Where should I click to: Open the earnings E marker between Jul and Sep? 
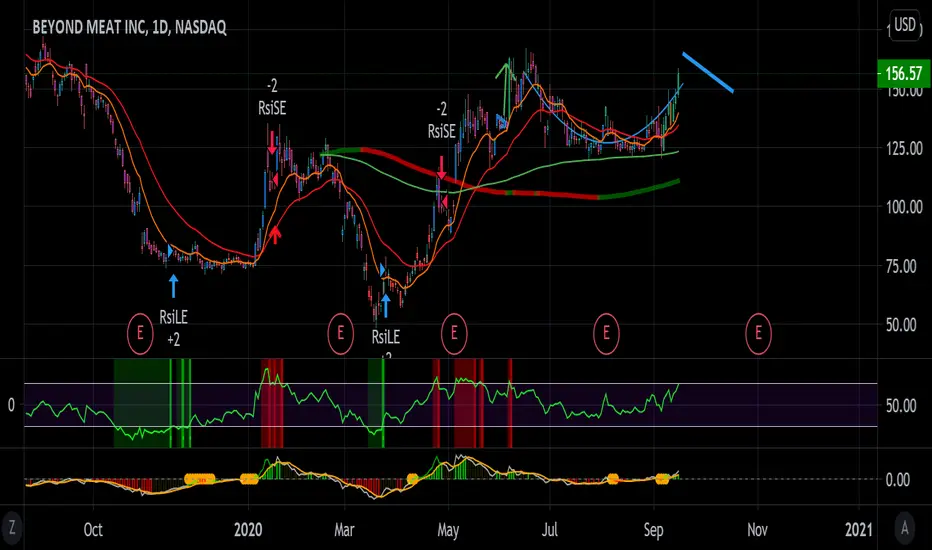606,333
